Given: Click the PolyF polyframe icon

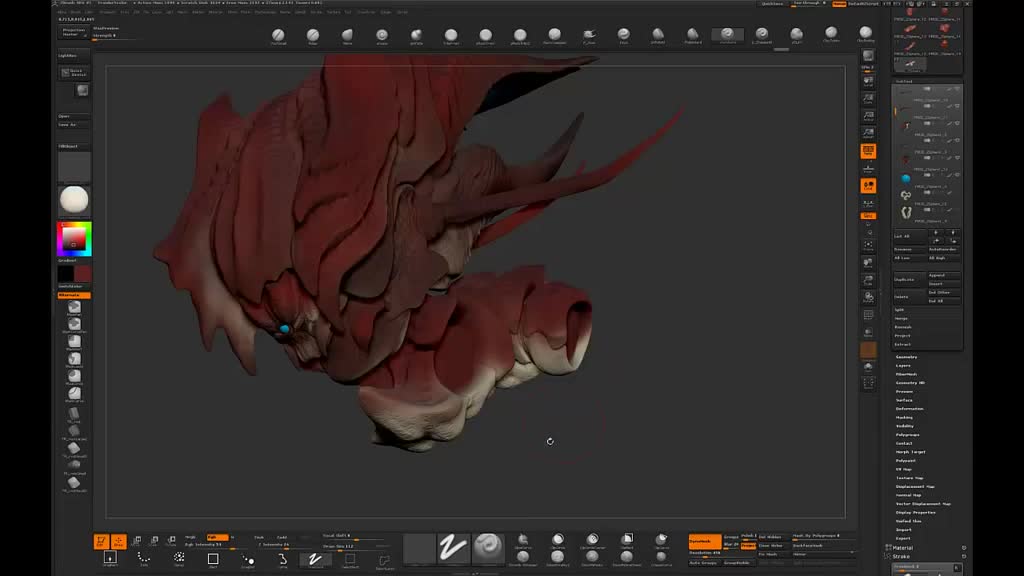Looking at the screenshot, I should (868, 315).
